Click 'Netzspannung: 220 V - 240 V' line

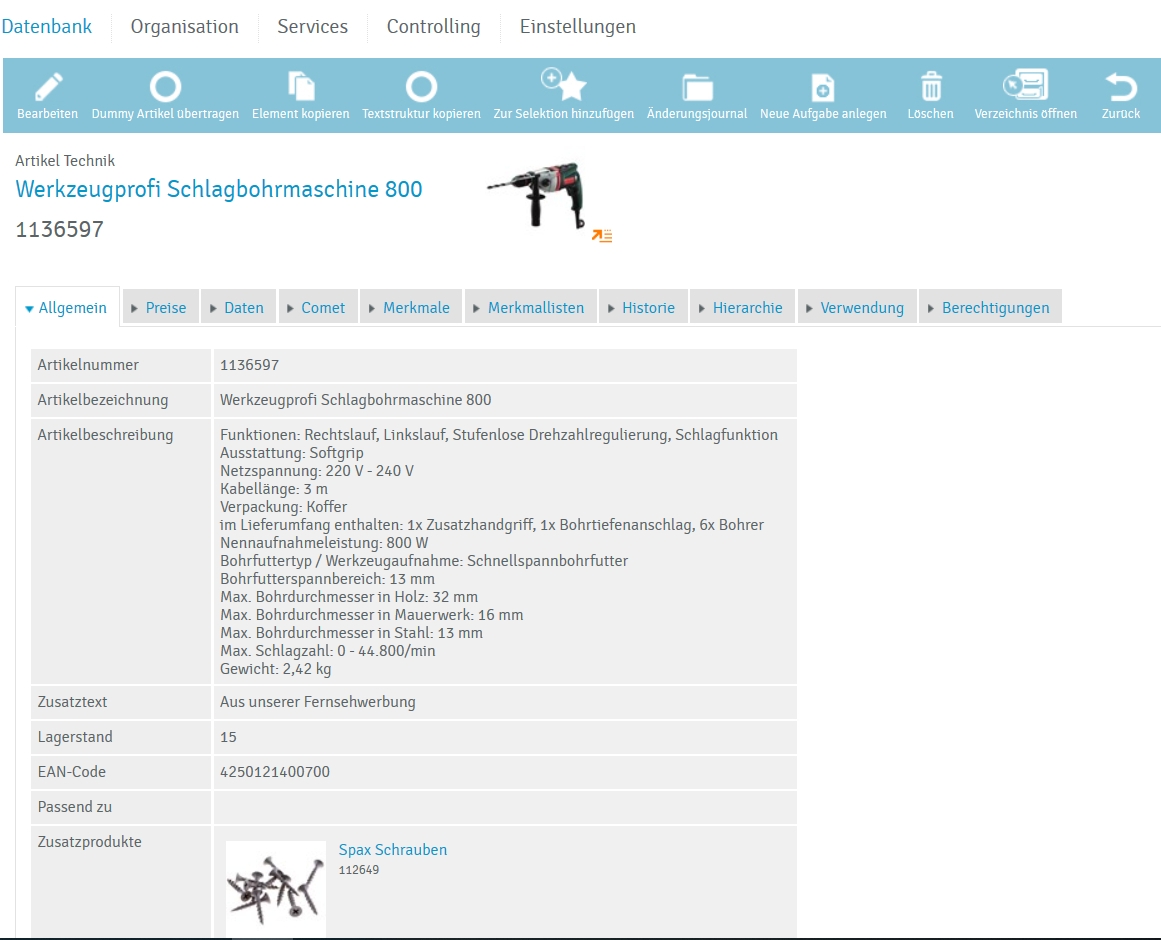coord(317,471)
